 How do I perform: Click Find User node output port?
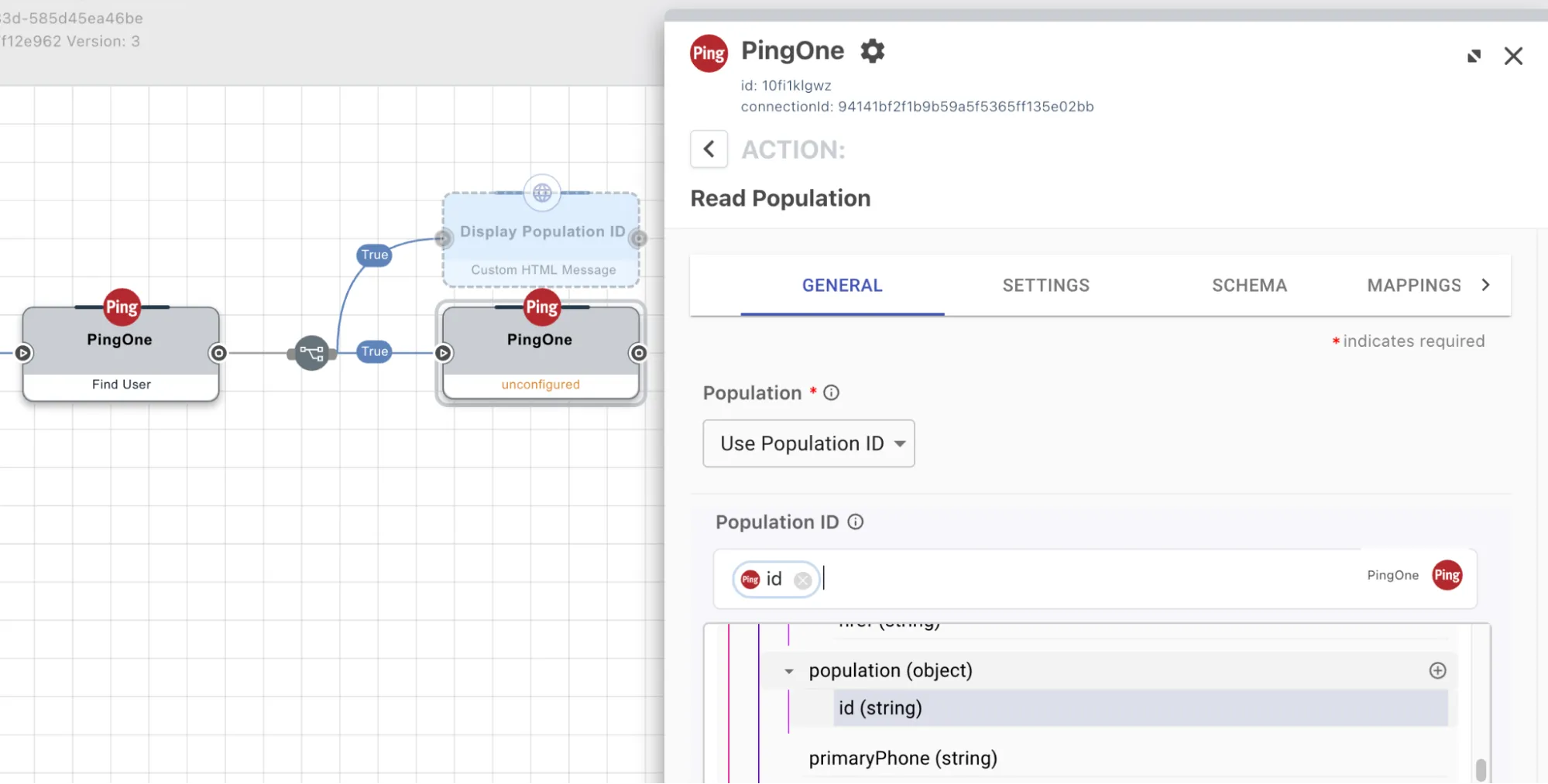coord(218,353)
